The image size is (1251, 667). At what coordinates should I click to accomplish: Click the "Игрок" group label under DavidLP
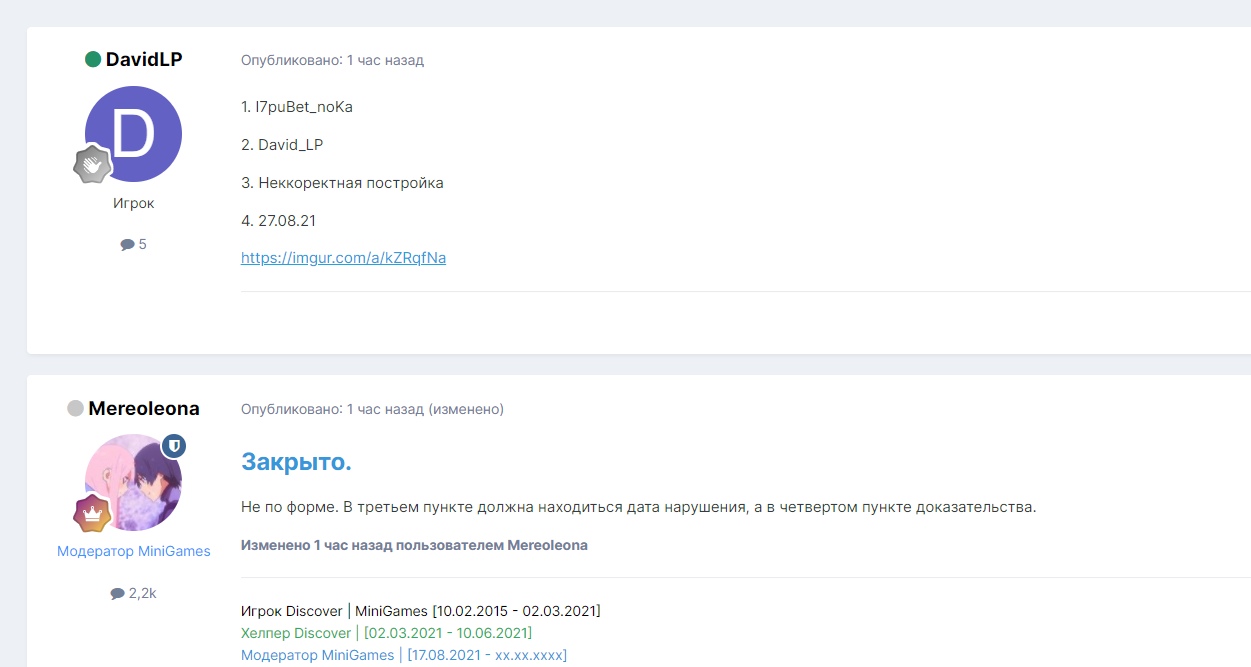(x=133, y=203)
